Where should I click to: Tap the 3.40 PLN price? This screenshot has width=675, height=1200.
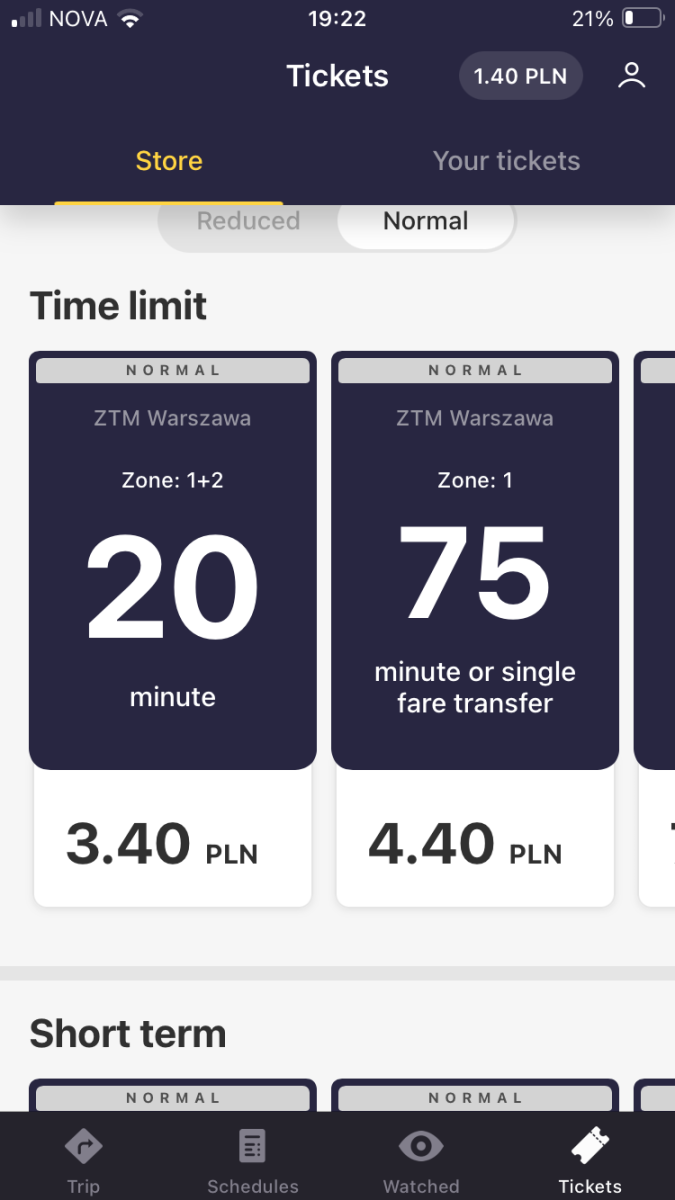tap(162, 843)
